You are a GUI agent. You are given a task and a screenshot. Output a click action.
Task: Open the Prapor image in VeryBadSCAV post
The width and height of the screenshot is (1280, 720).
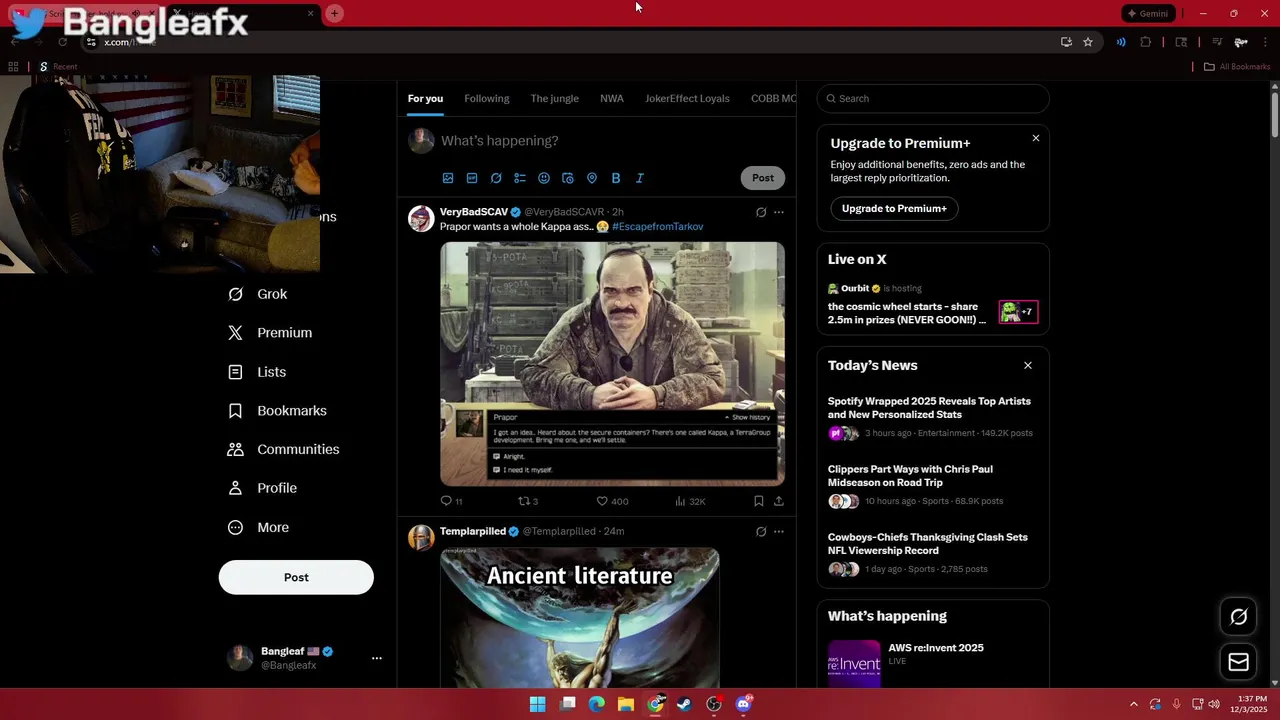click(612, 364)
